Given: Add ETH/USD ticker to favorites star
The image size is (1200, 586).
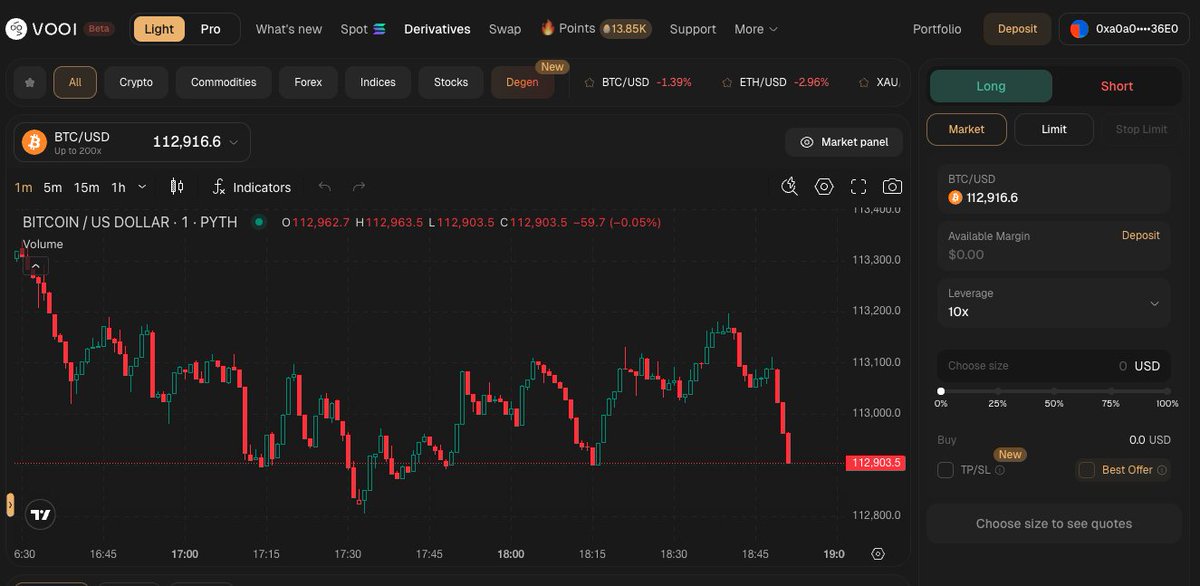Looking at the screenshot, I should 727,82.
